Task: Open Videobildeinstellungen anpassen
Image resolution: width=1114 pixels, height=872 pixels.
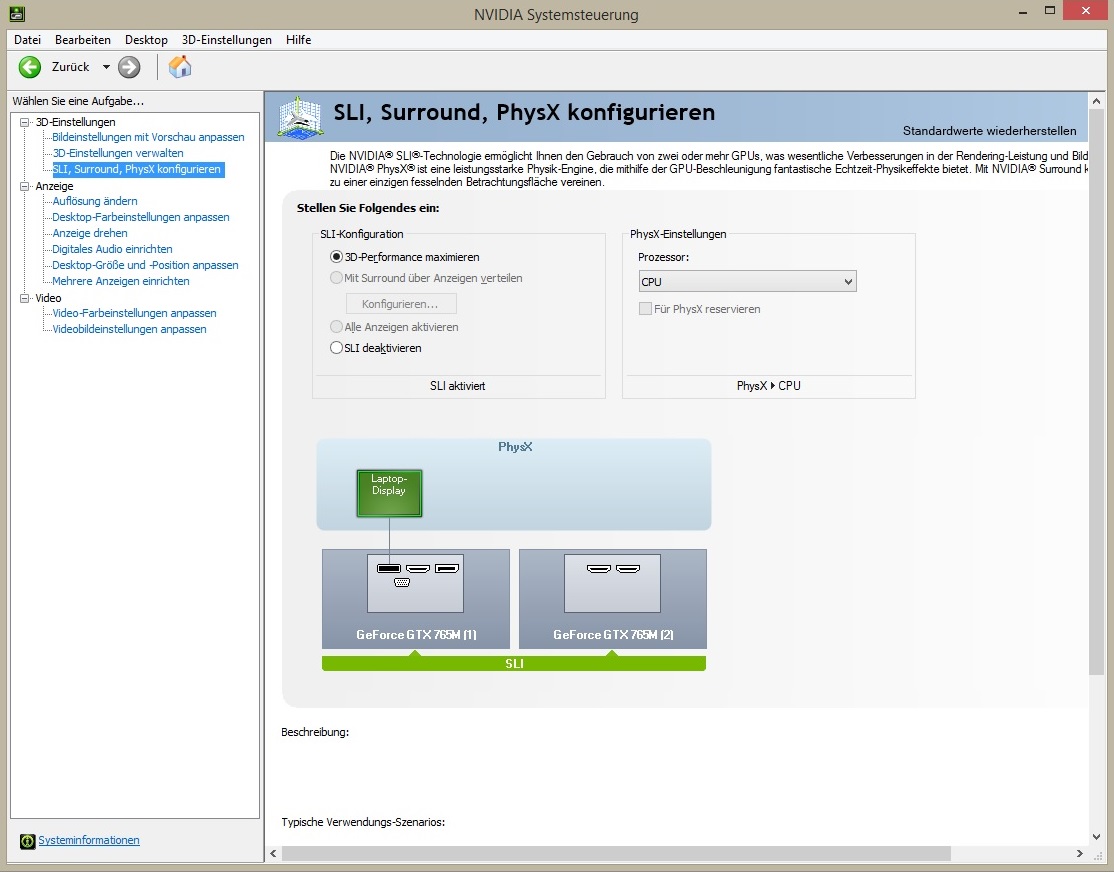Action: pos(129,329)
